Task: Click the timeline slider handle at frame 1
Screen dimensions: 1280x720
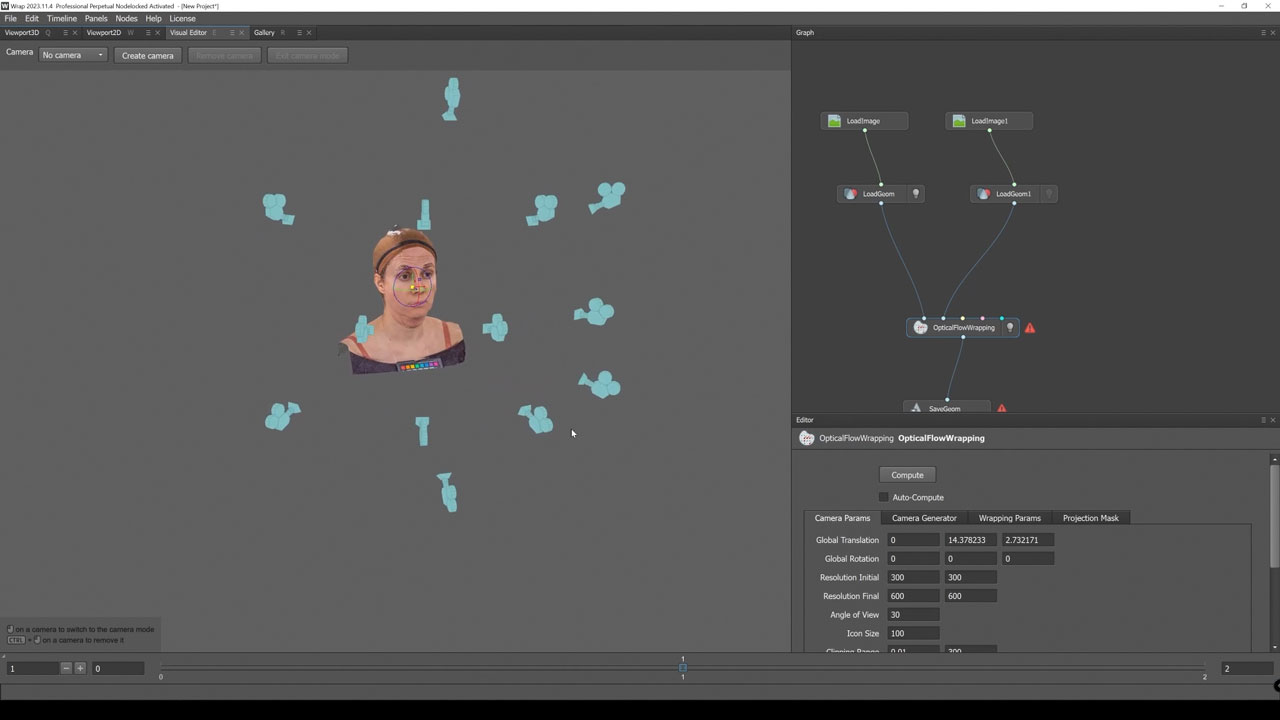Action: (x=683, y=667)
